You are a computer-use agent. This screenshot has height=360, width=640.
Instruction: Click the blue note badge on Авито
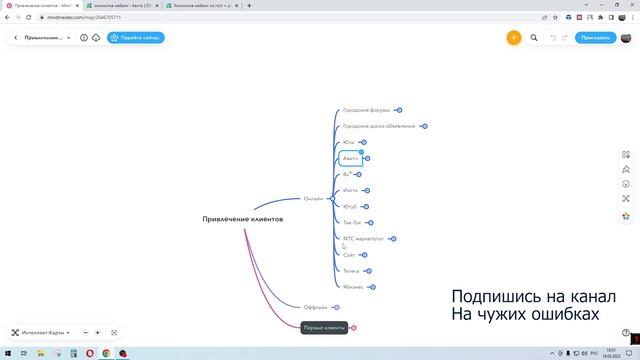click(361, 152)
